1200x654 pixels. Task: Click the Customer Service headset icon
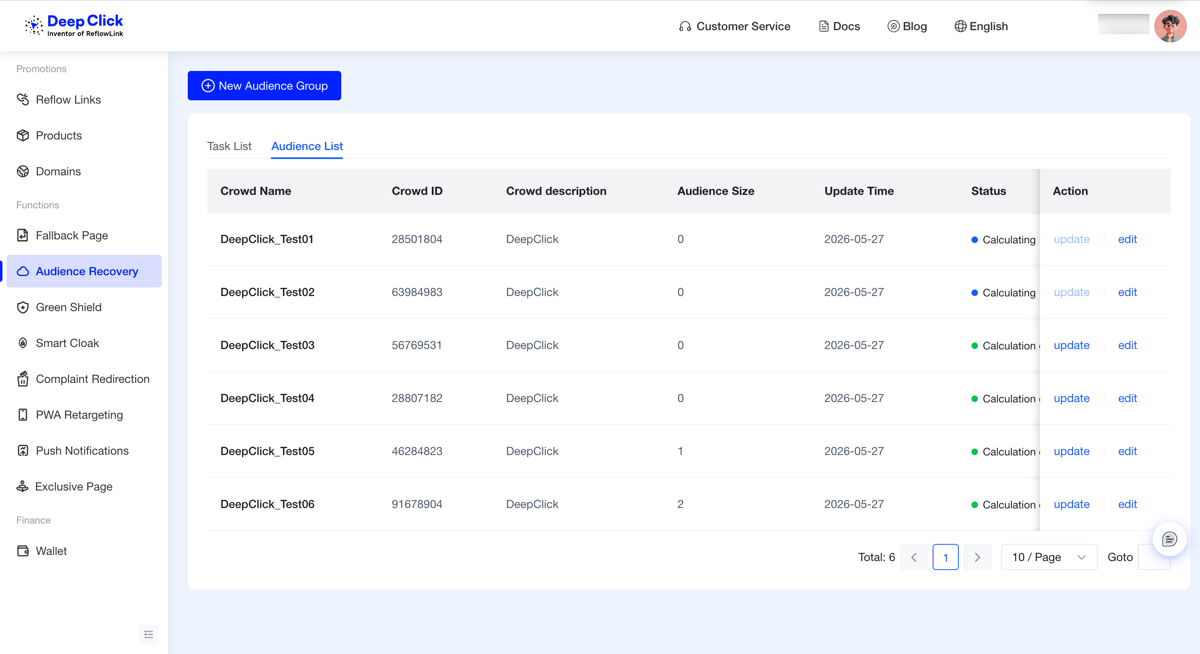[x=685, y=27]
